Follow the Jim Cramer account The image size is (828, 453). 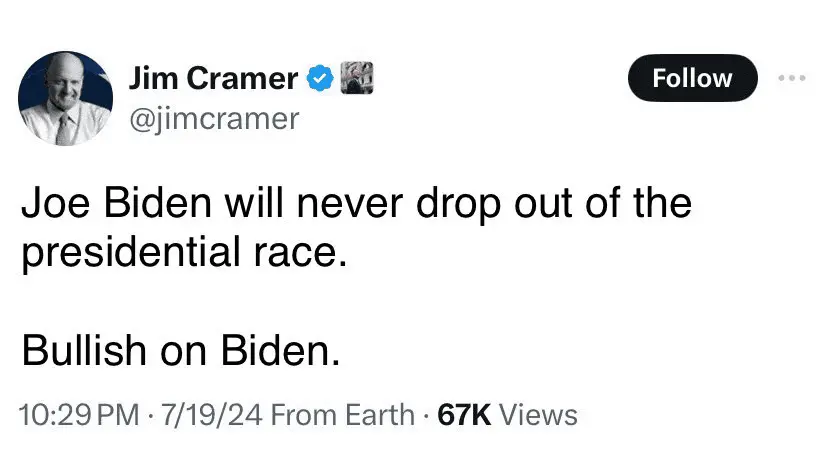[x=692, y=78]
